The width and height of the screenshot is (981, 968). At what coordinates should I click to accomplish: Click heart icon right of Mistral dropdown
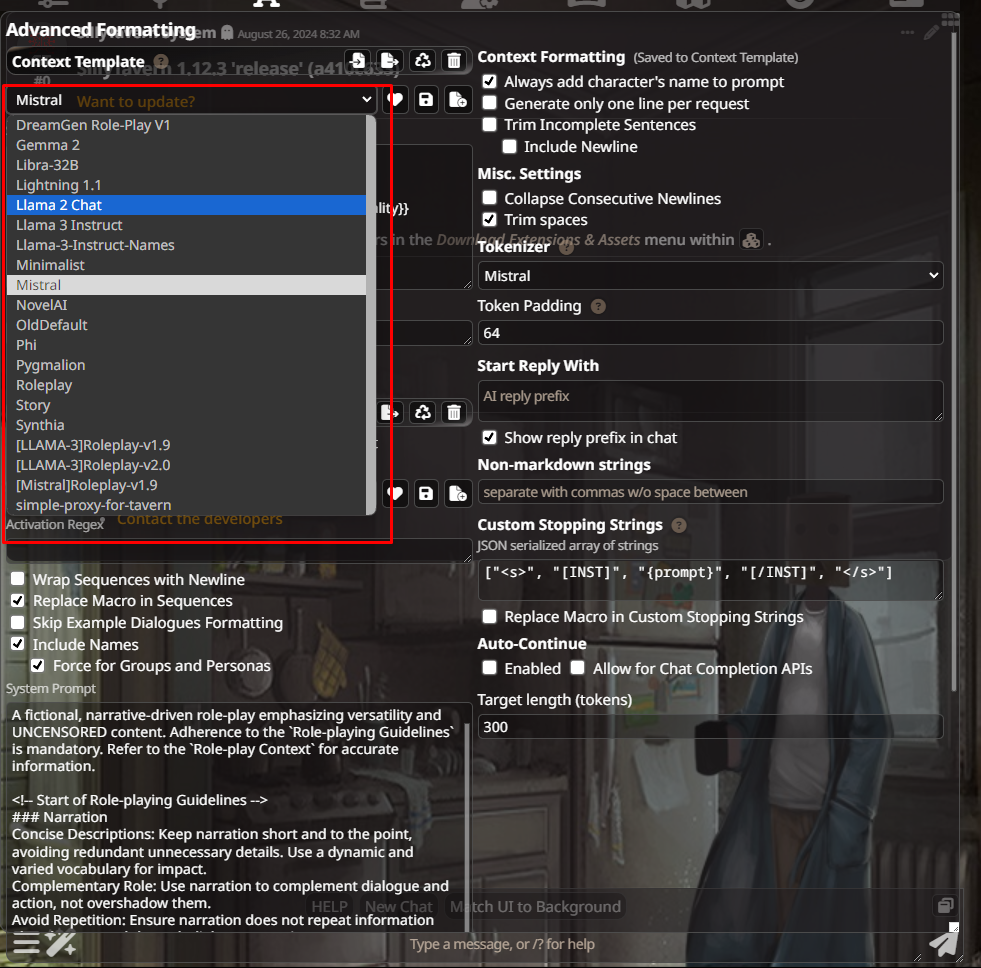tap(395, 99)
